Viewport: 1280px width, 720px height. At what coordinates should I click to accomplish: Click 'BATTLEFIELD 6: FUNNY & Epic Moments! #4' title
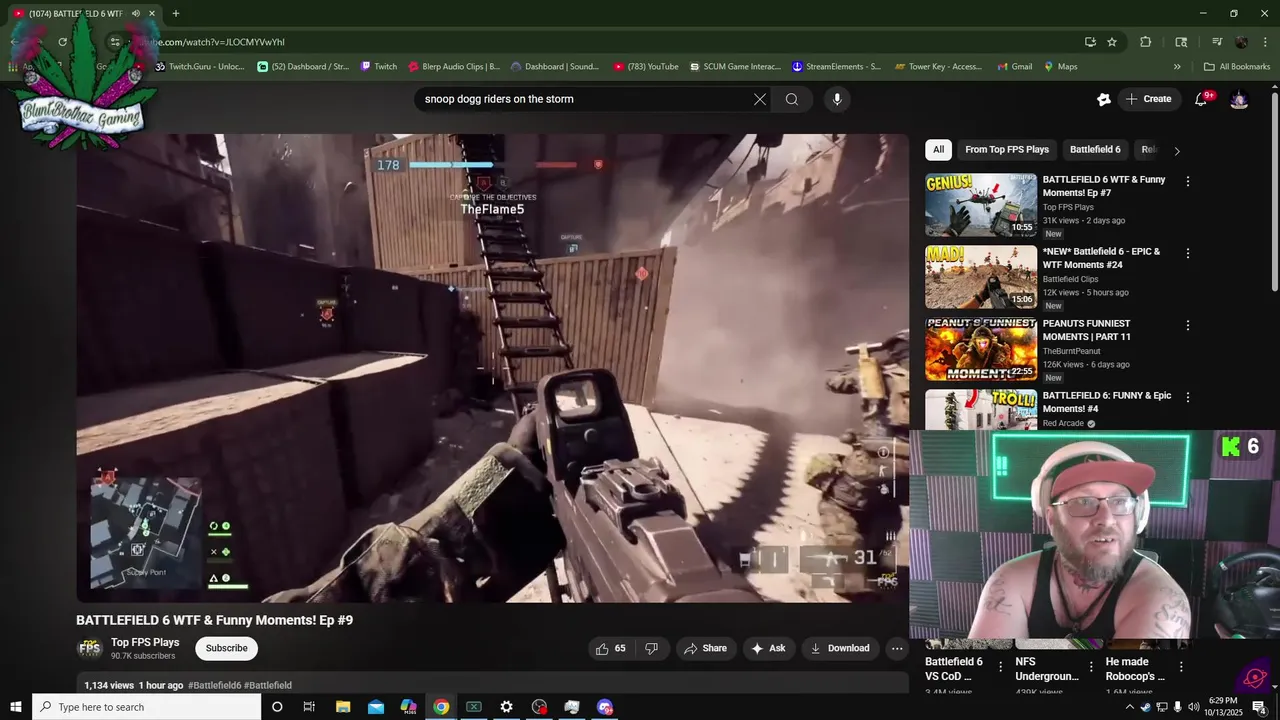[1107, 402]
